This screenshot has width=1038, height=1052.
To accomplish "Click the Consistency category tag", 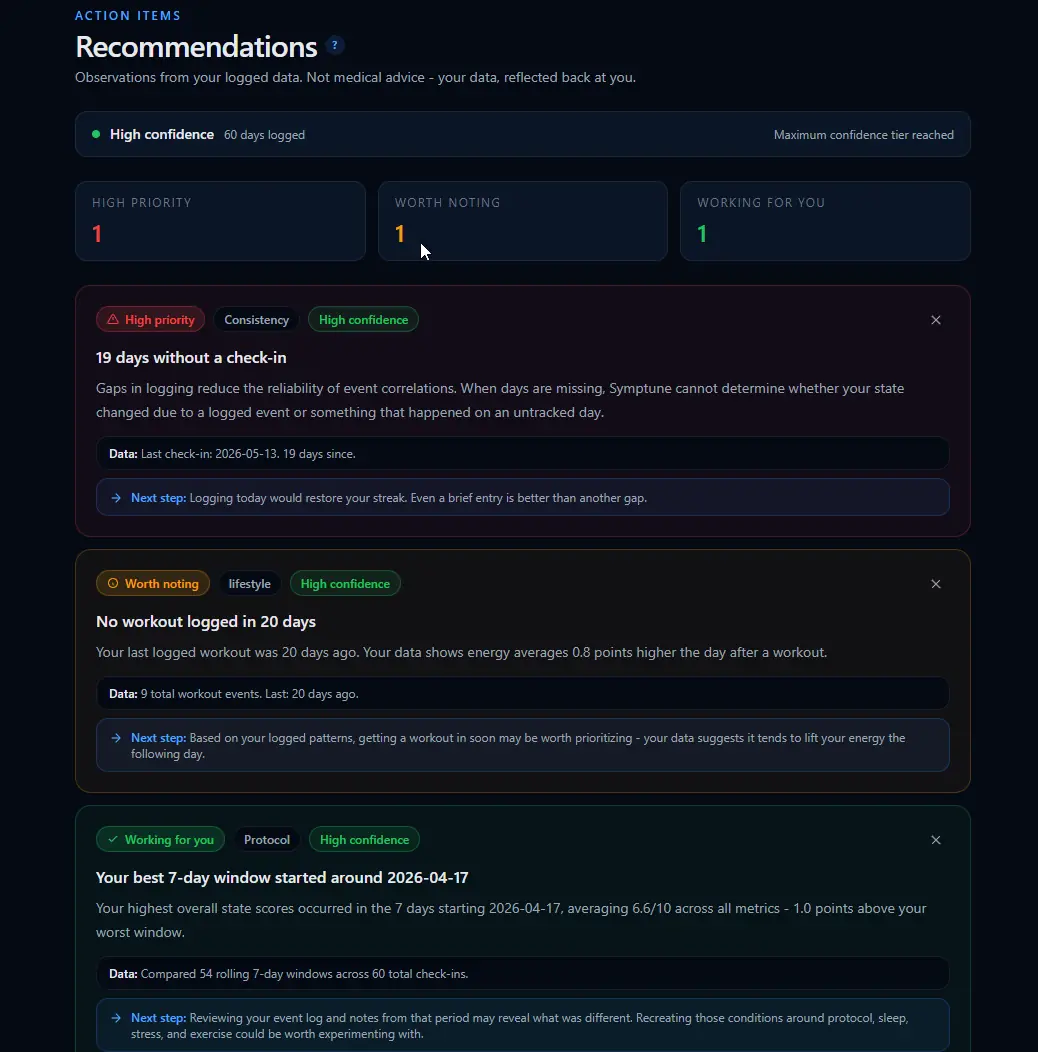I will [x=256, y=319].
